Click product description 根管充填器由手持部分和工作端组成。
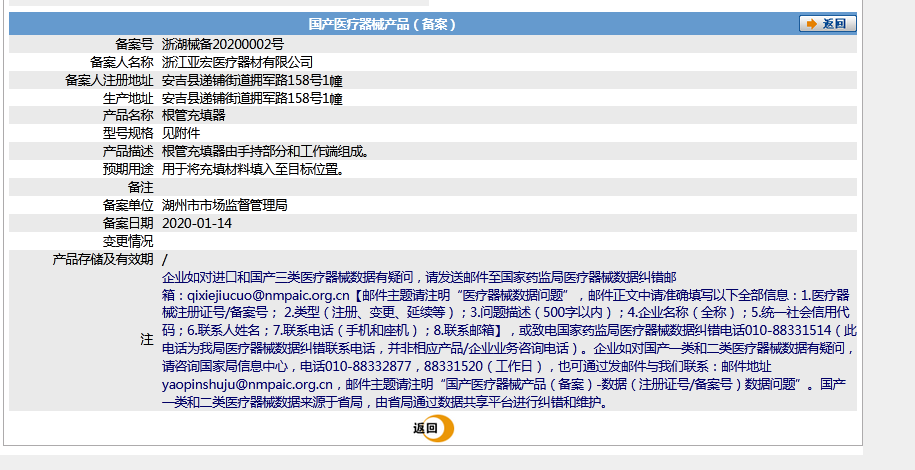This screenshot has height=470, width=915. [266, 152]
